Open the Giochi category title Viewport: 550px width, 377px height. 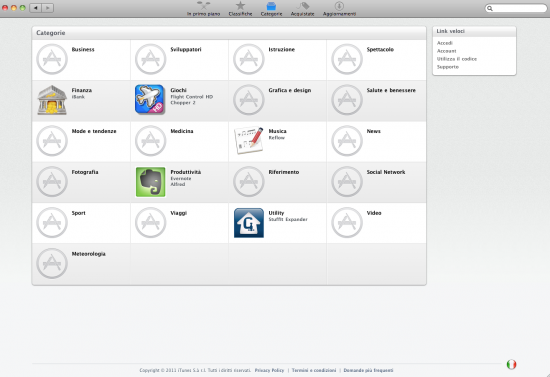(178, 90)
